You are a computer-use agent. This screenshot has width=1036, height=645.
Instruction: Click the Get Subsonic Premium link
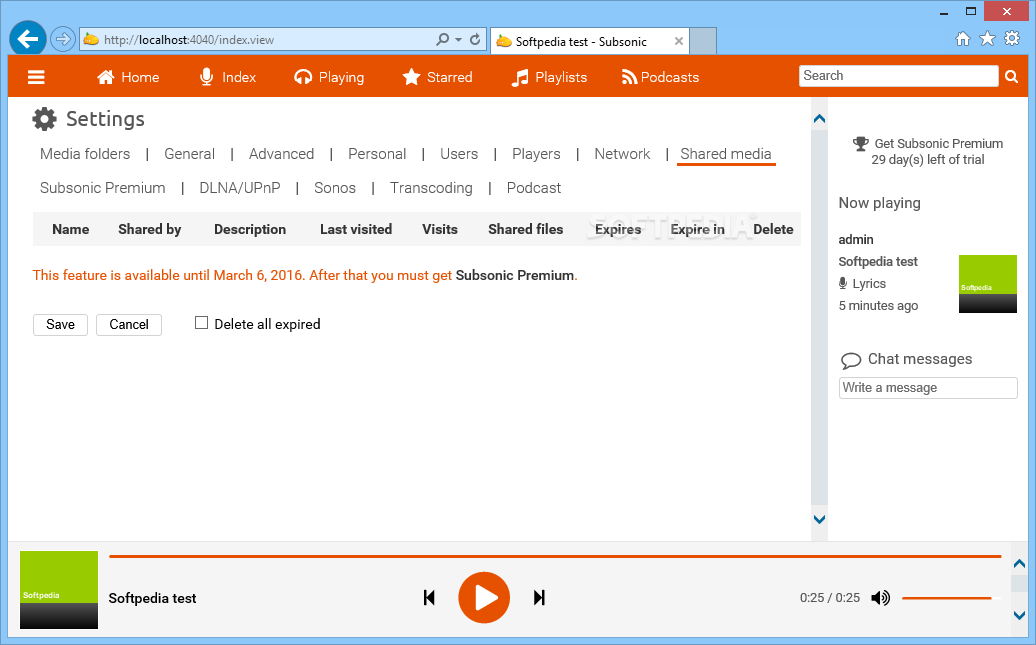click(939, 143)
